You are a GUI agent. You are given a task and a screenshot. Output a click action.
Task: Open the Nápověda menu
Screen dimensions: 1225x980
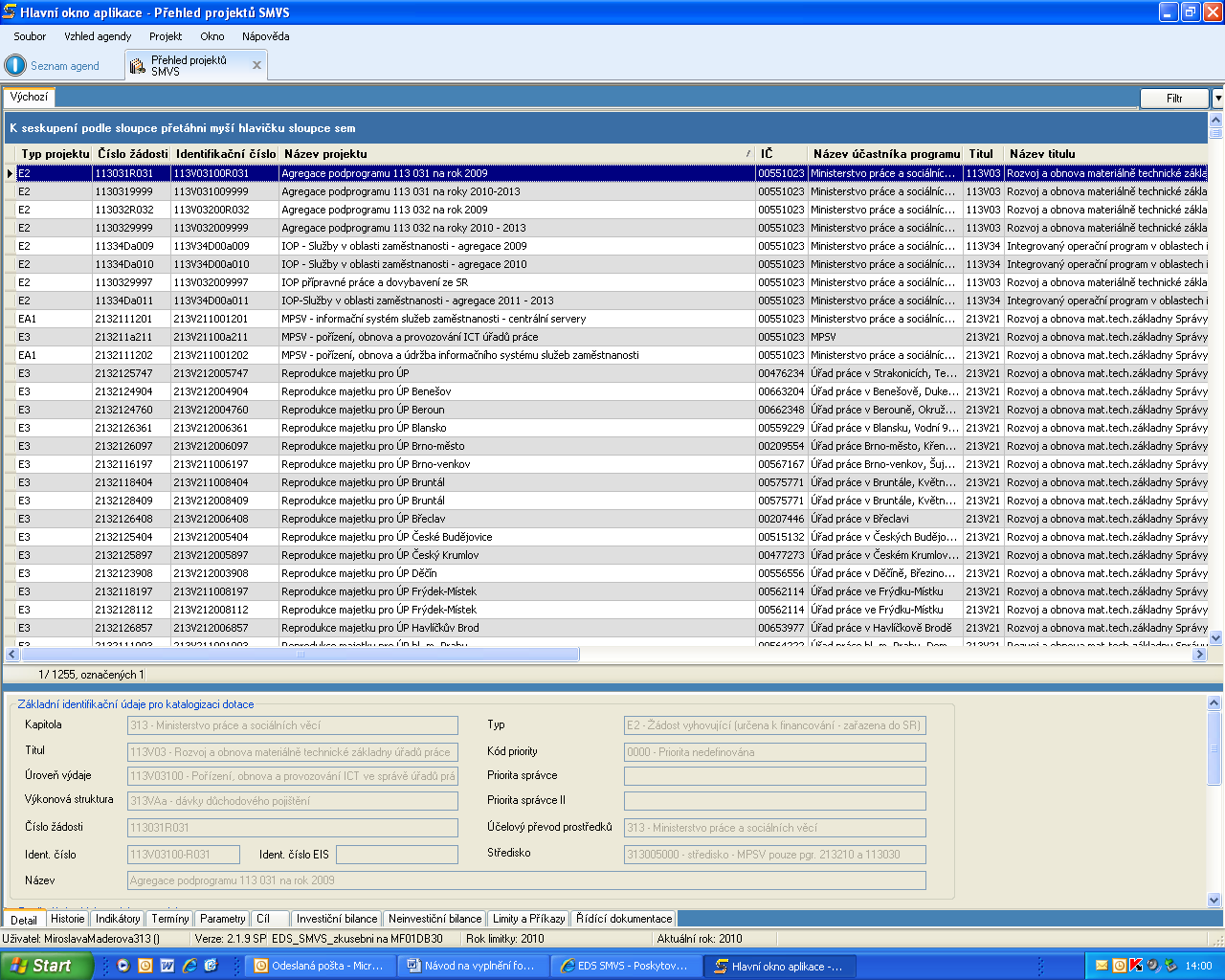click(265, 36)
